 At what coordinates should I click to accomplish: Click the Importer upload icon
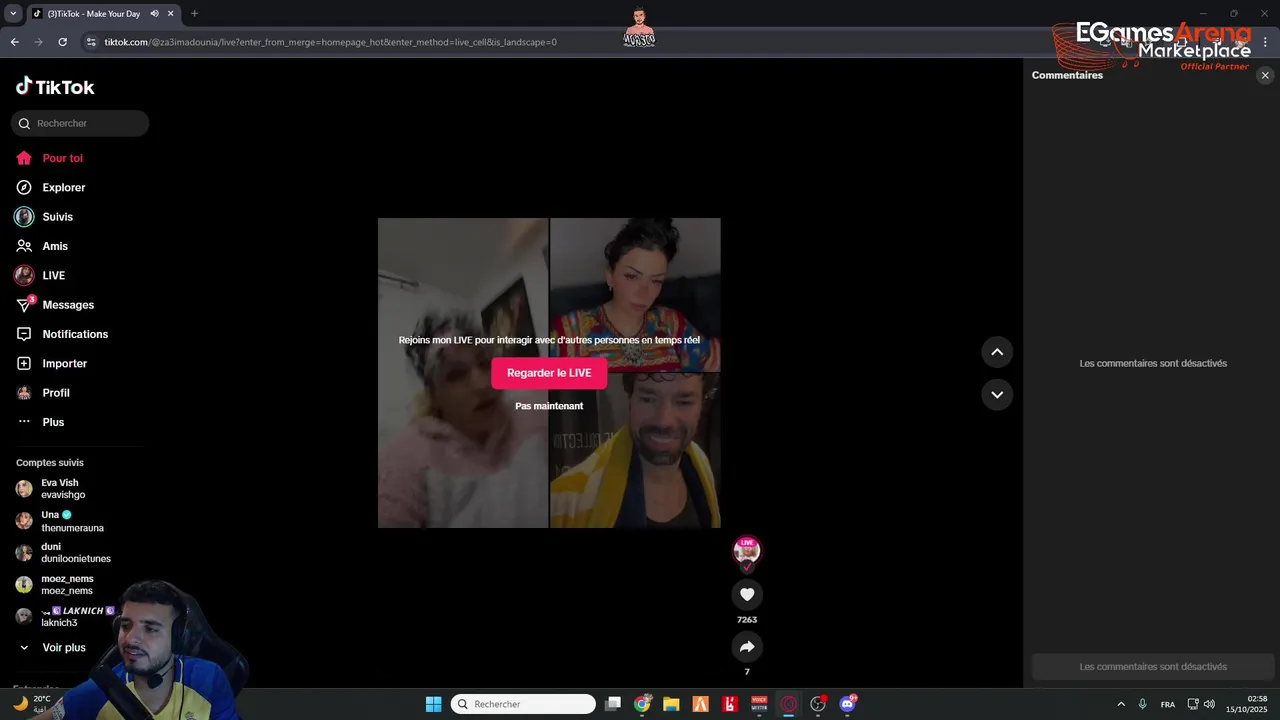pos(24,363)
